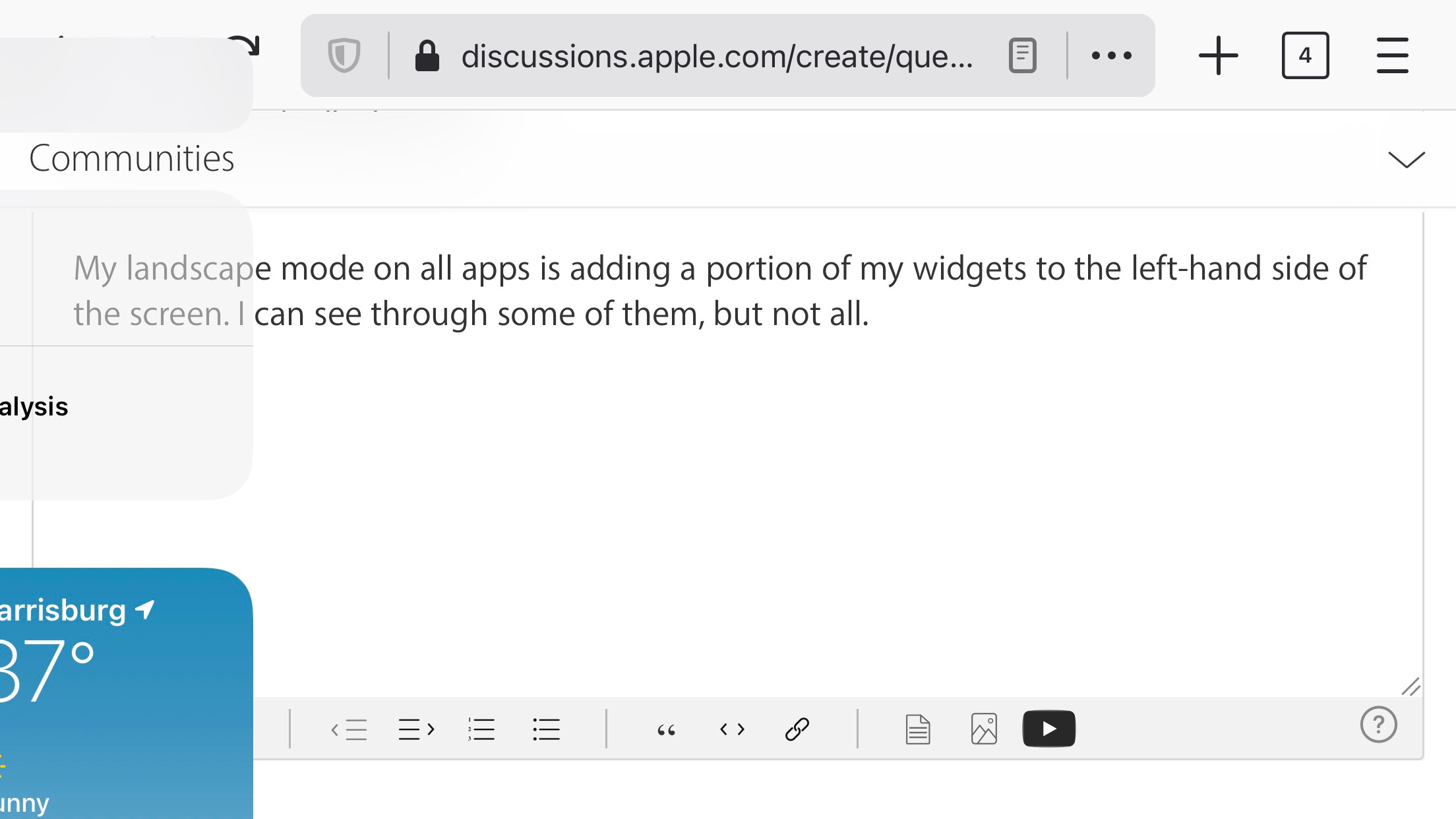Screen dimensions: 1456x819
Task: Select the Communities heading
Action: [131, 158]
